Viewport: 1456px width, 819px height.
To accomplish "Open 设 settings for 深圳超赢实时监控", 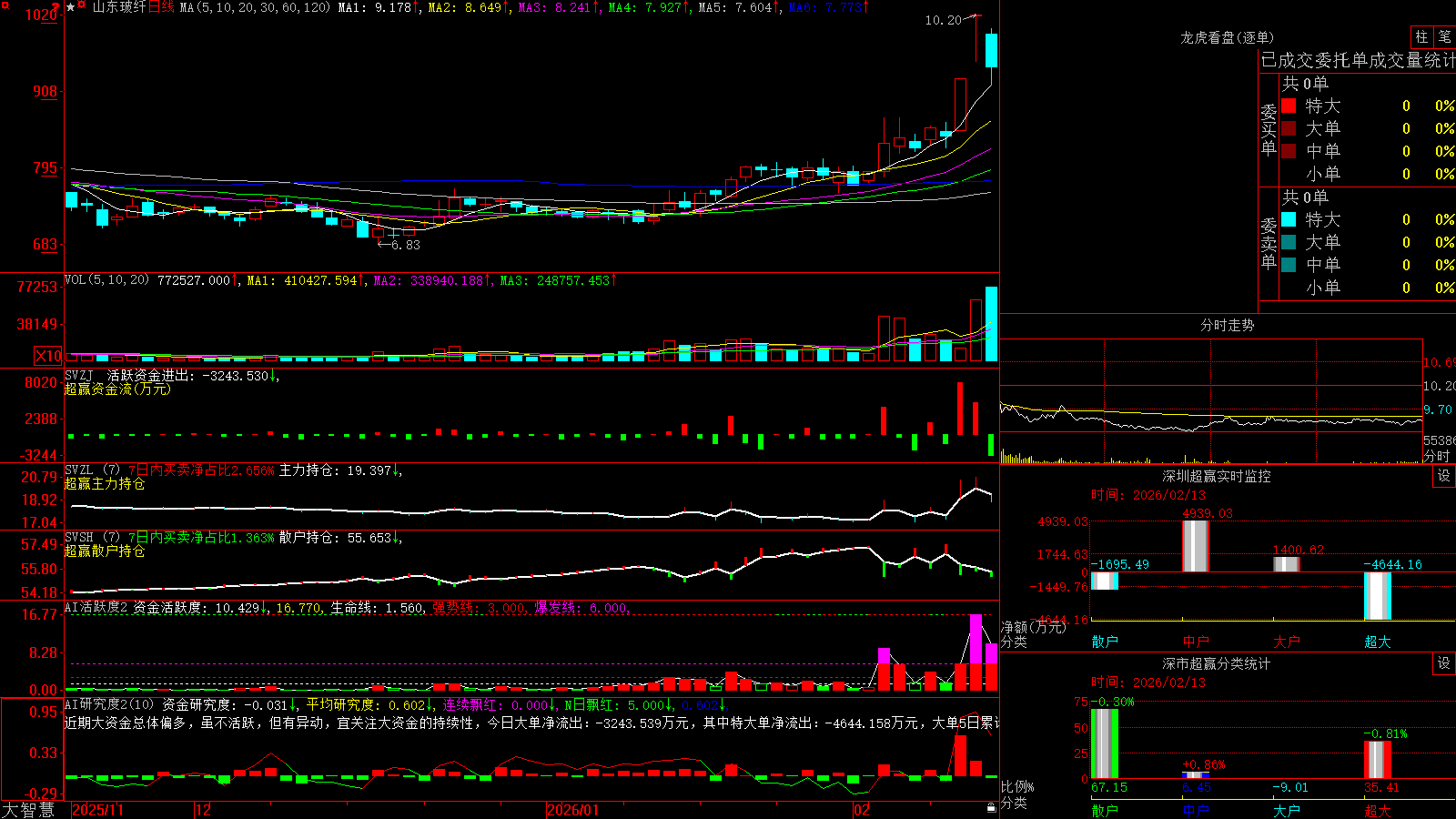I will (x=1444, y=476).
